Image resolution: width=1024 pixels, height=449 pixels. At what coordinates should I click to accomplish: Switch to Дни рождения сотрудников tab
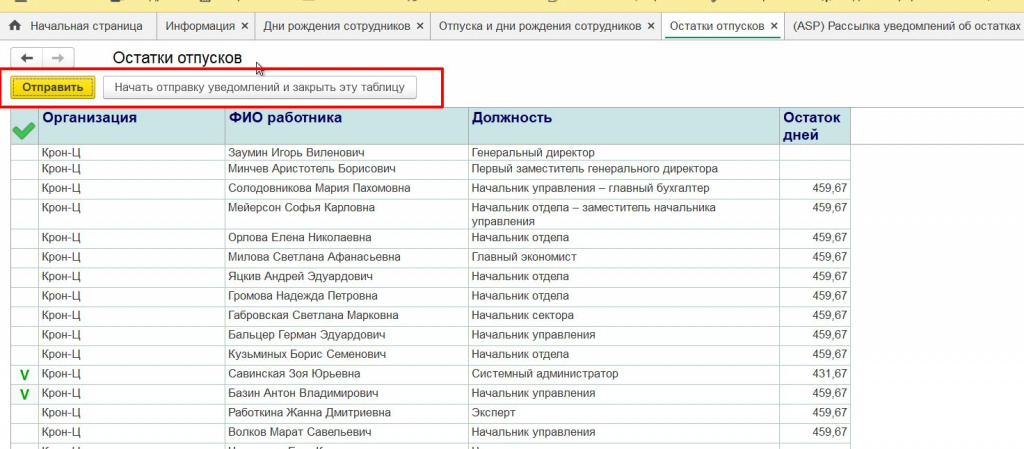click(336, 26)
